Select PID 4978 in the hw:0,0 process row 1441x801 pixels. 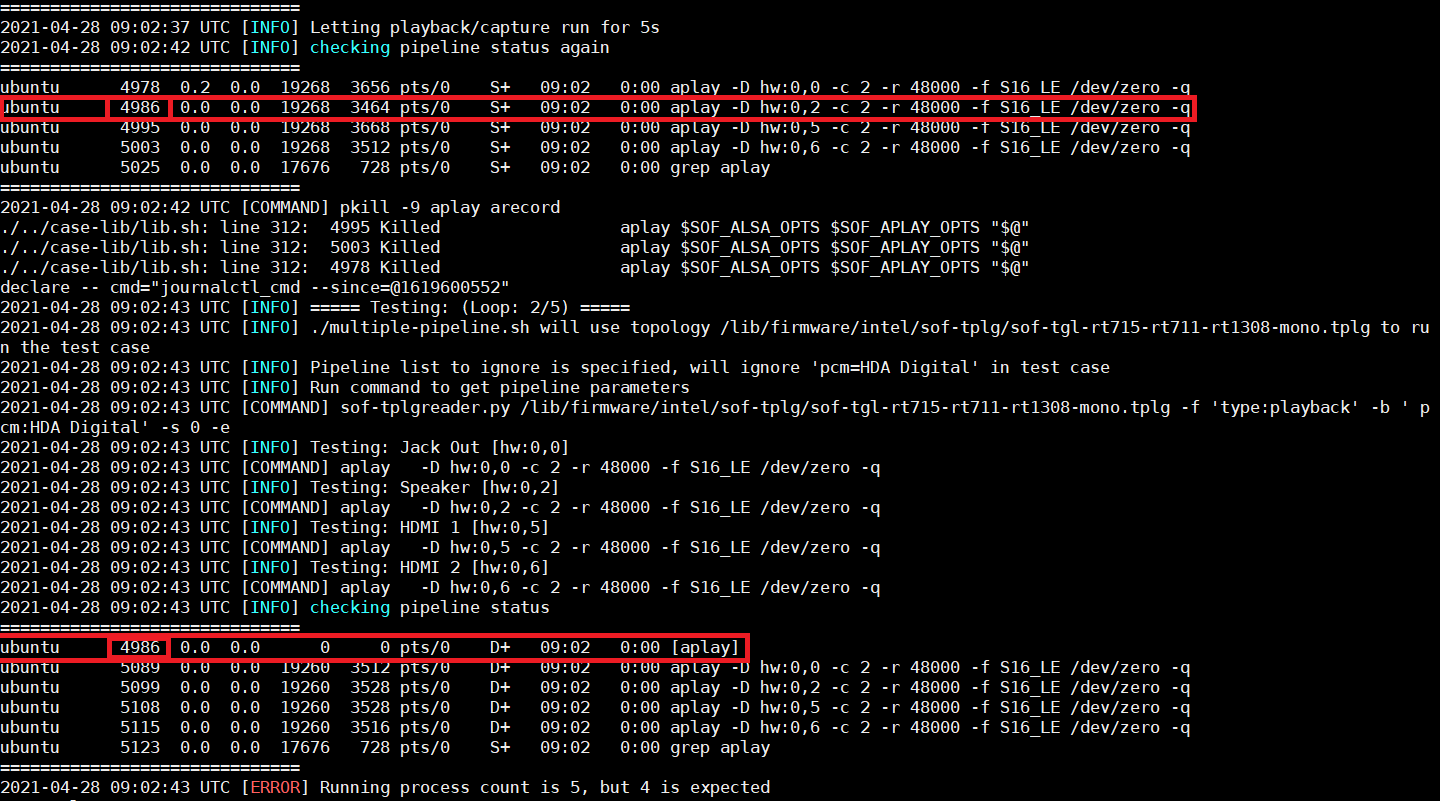click(x=140, y=88)
